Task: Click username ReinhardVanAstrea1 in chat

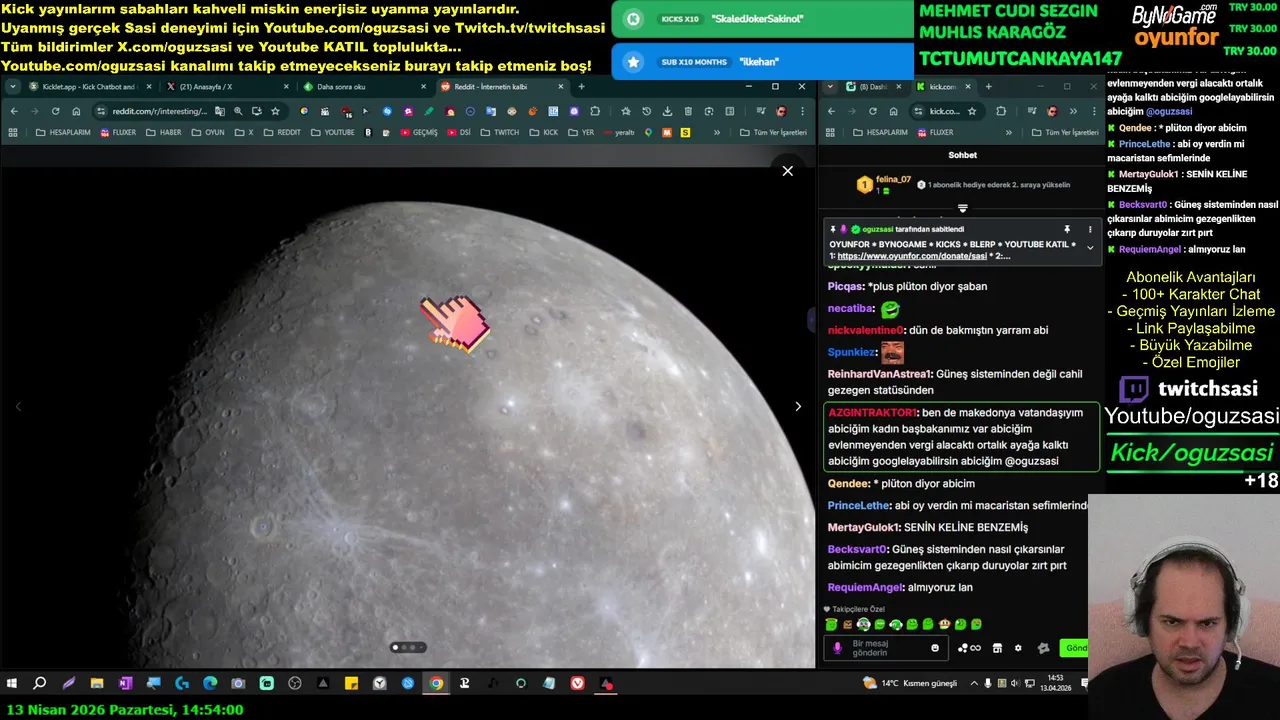Action: 880,374
